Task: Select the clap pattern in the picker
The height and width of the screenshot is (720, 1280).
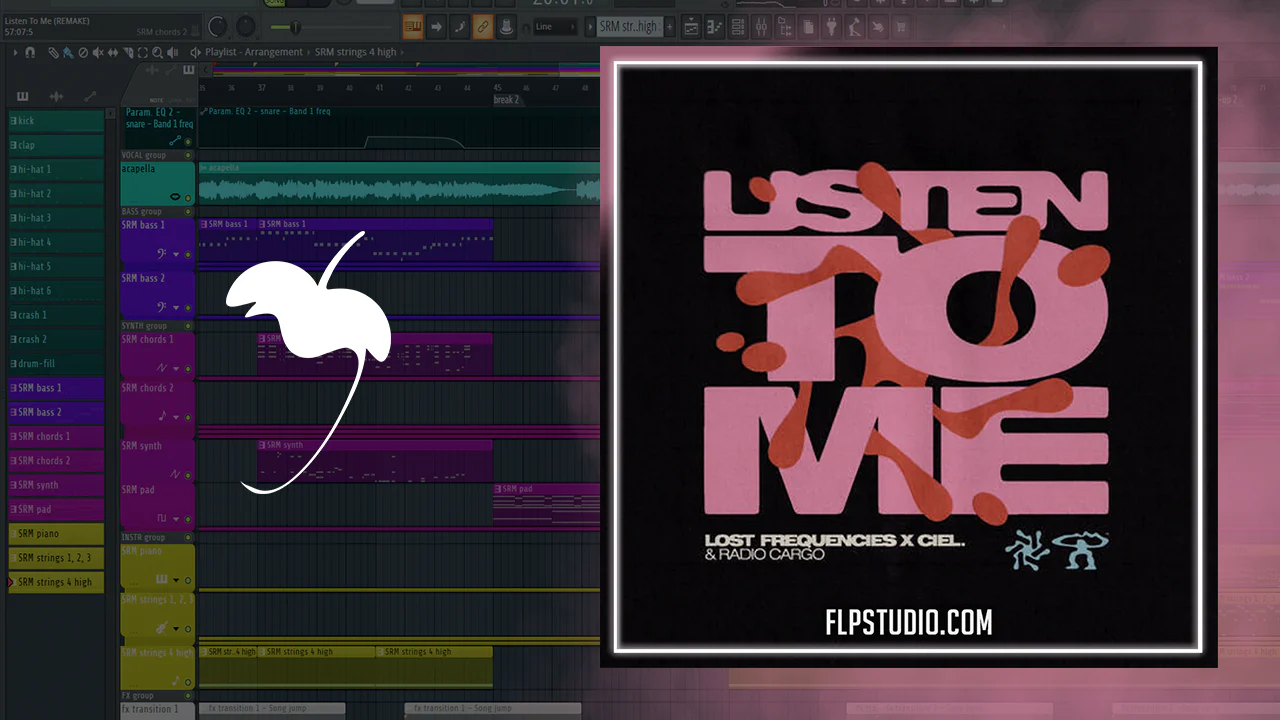Action: point(56,145)
